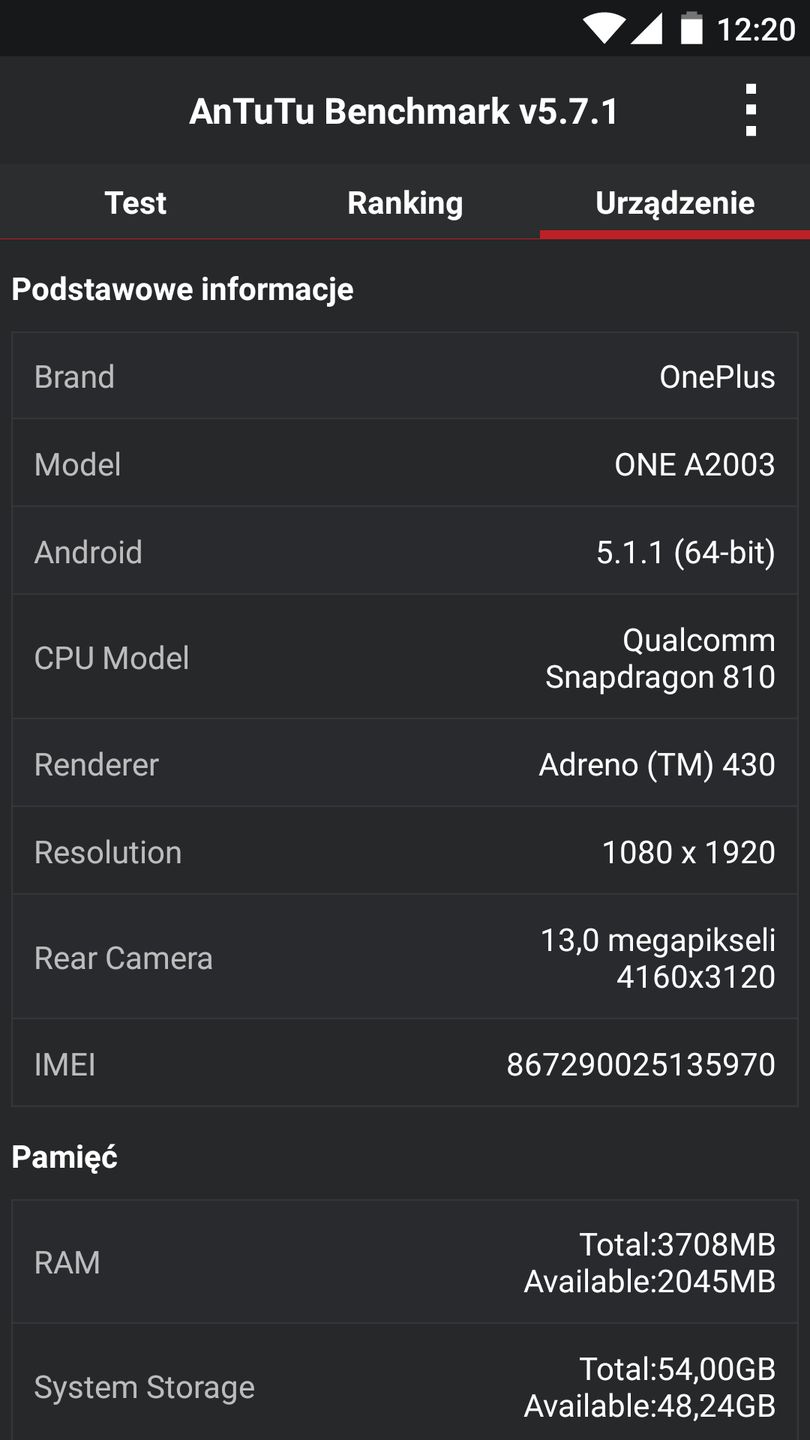Select the CPU Model Snapdragon 810 row
Viewport: 810px width, 1440px height.
(x=405, y=658)
